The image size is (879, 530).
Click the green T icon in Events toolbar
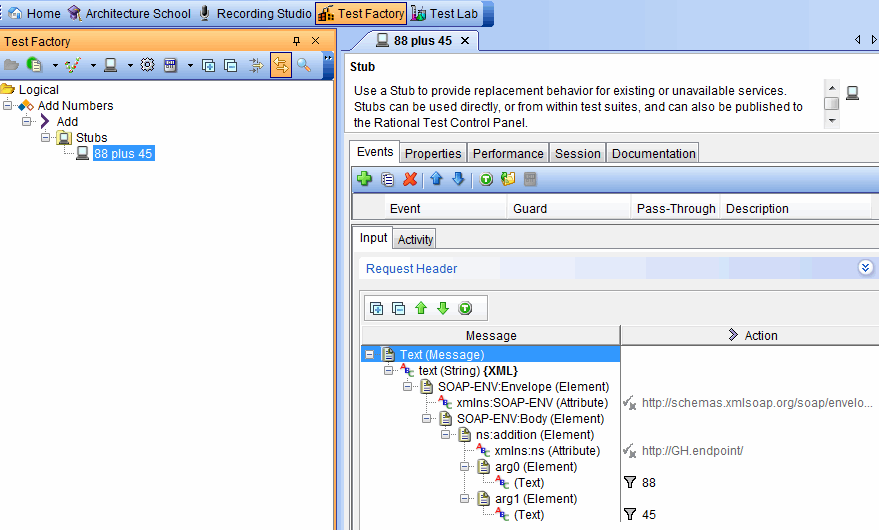click(486, 179)
